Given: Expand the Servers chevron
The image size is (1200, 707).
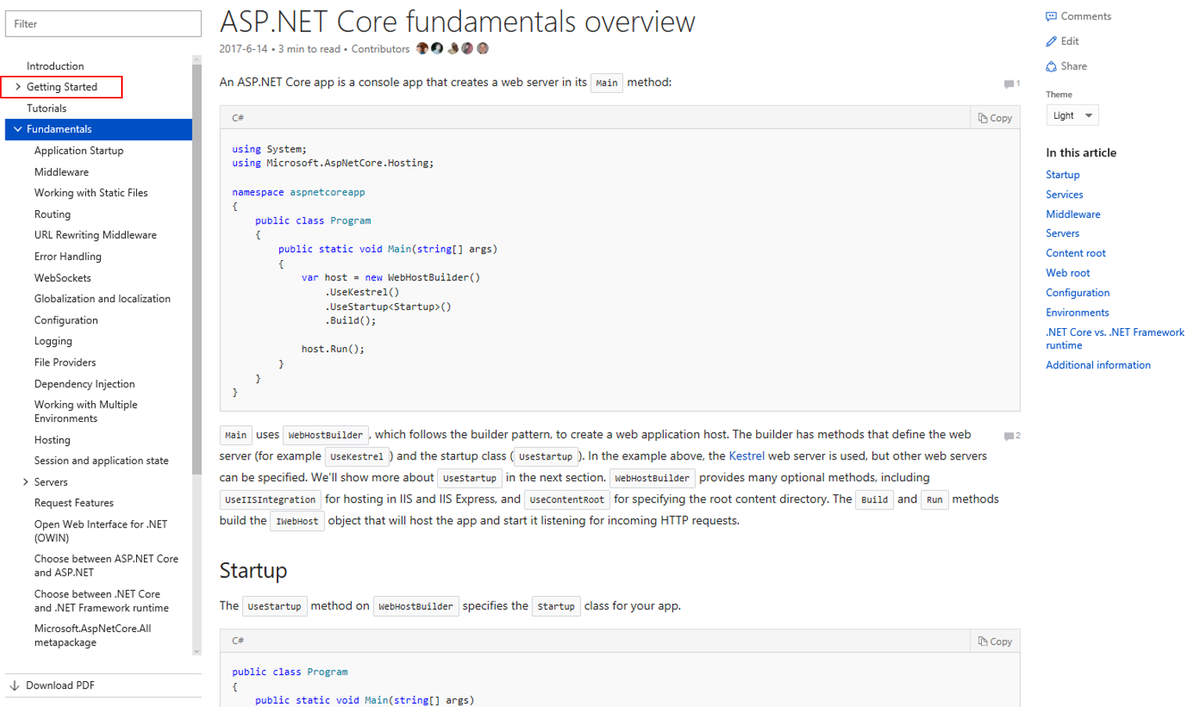Looking at the screenshot, I should point(25,482).
